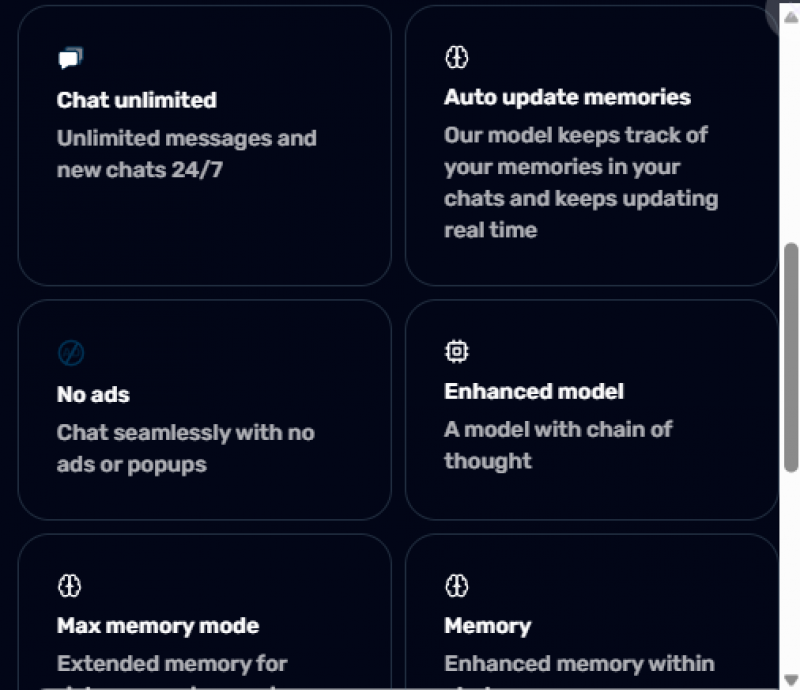Click the scrollbar down arrow

pos(791,679)
